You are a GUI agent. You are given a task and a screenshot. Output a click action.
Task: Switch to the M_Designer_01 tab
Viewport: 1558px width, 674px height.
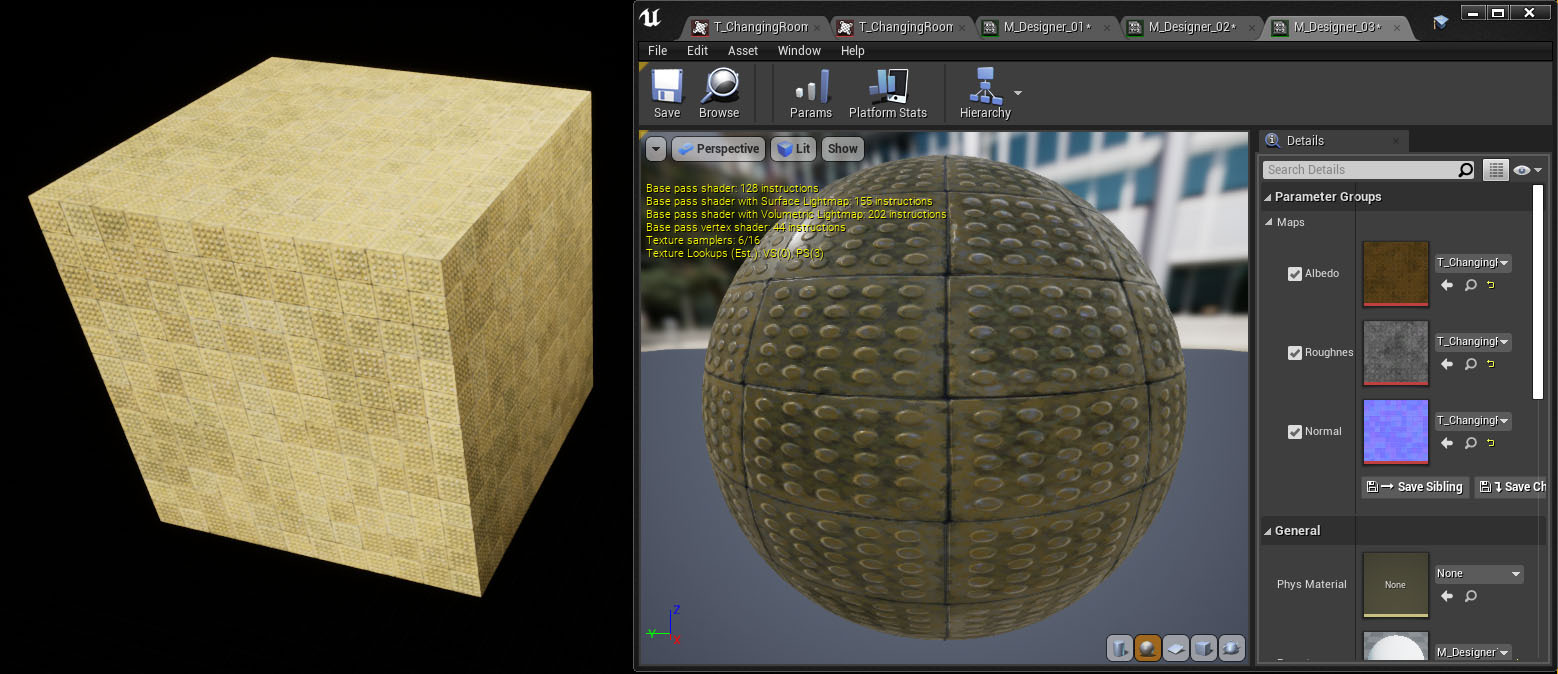point(1046,27)
